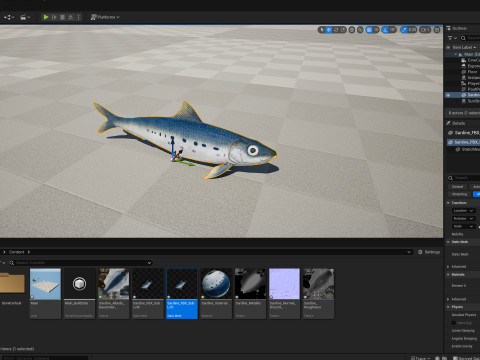The width and height of the screenshot is (480, 360).
Task: Select the PlayerStart actor in Outliner
Action: pyautogui.click(x=471, y=83)
